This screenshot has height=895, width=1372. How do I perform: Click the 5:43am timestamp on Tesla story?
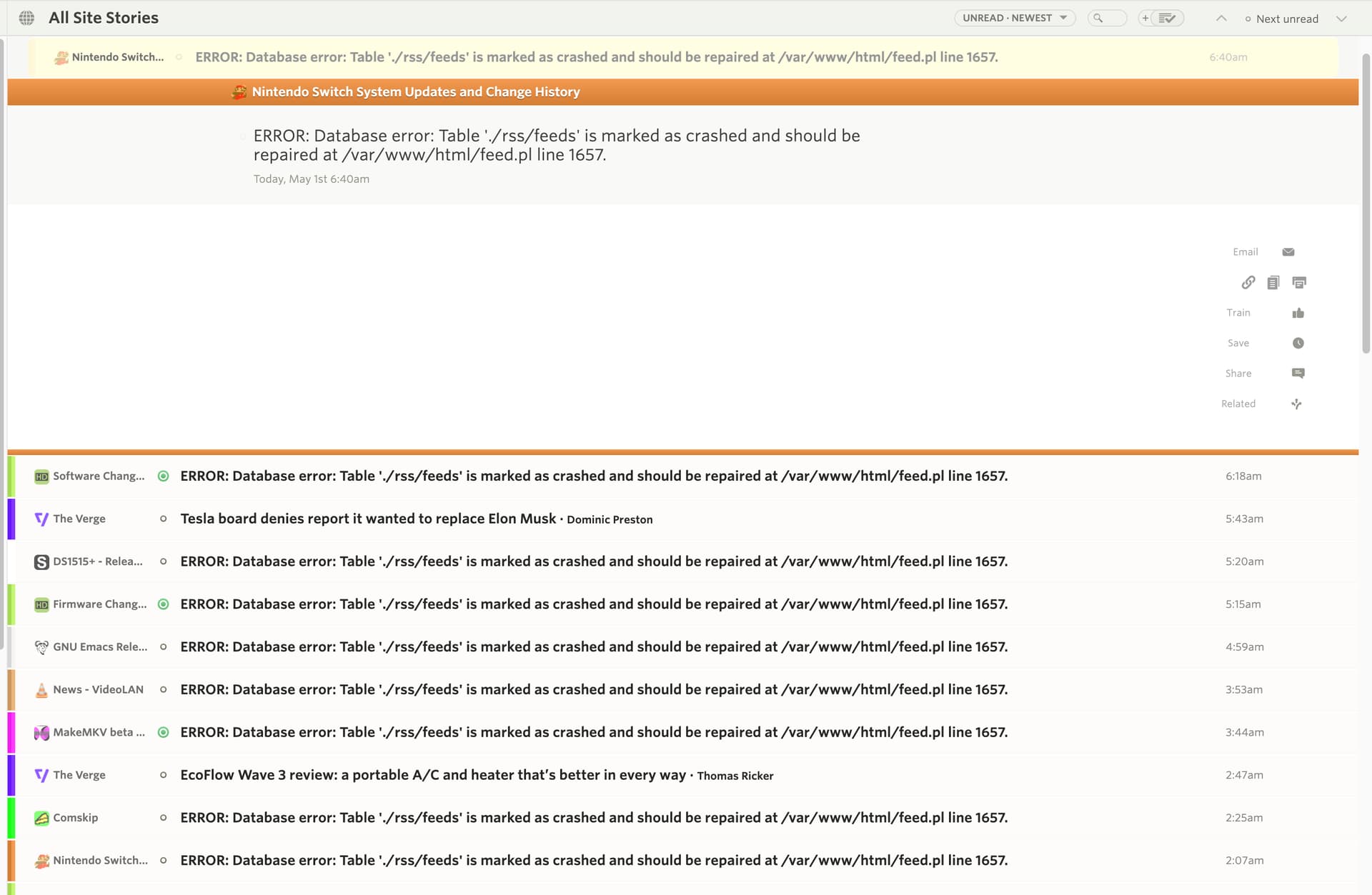click(x=1244, y=519)
